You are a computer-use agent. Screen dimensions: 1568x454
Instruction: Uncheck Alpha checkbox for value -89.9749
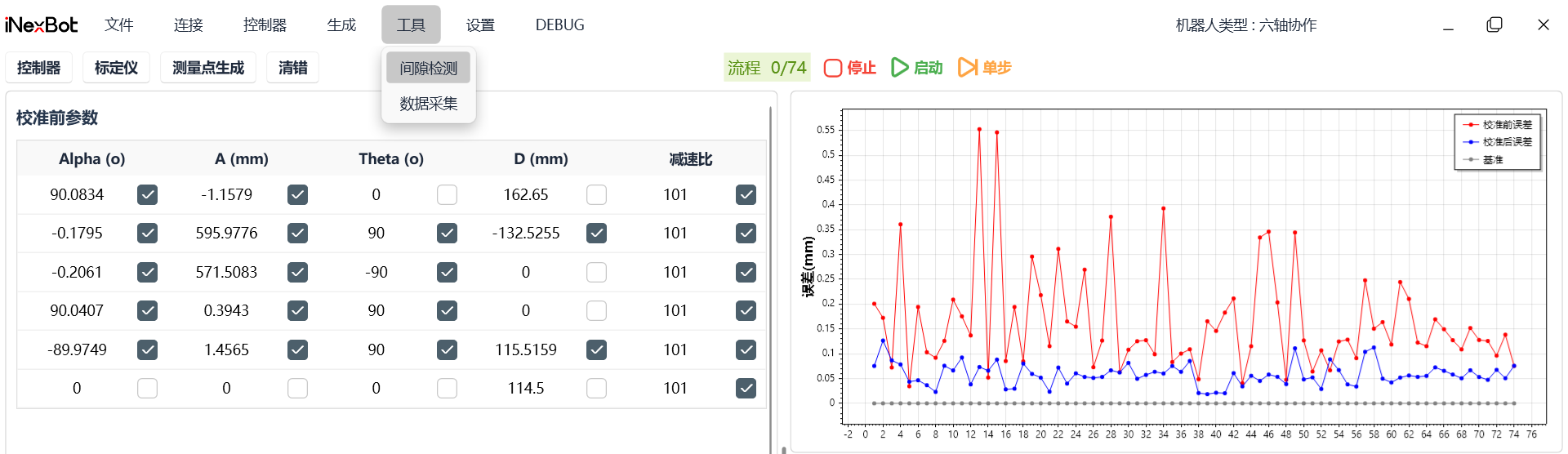147,349
